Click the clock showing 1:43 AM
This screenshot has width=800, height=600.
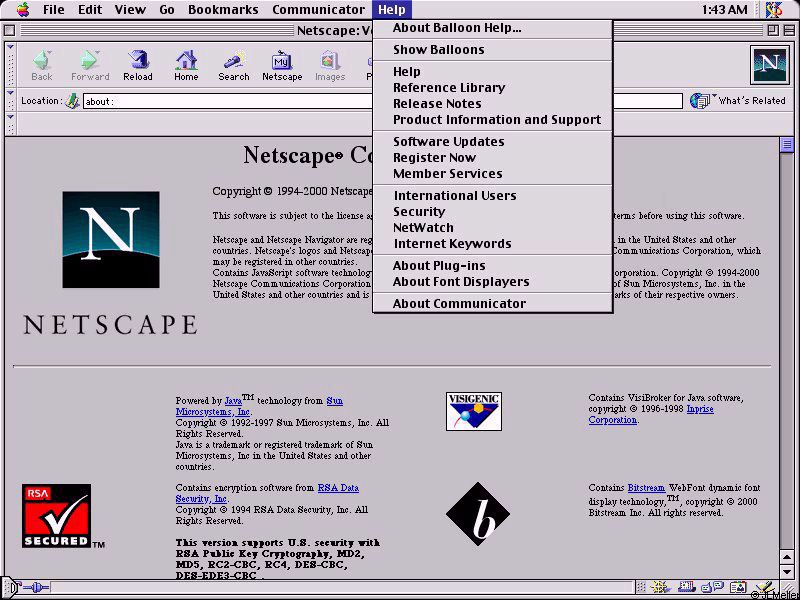click(724, 9)
